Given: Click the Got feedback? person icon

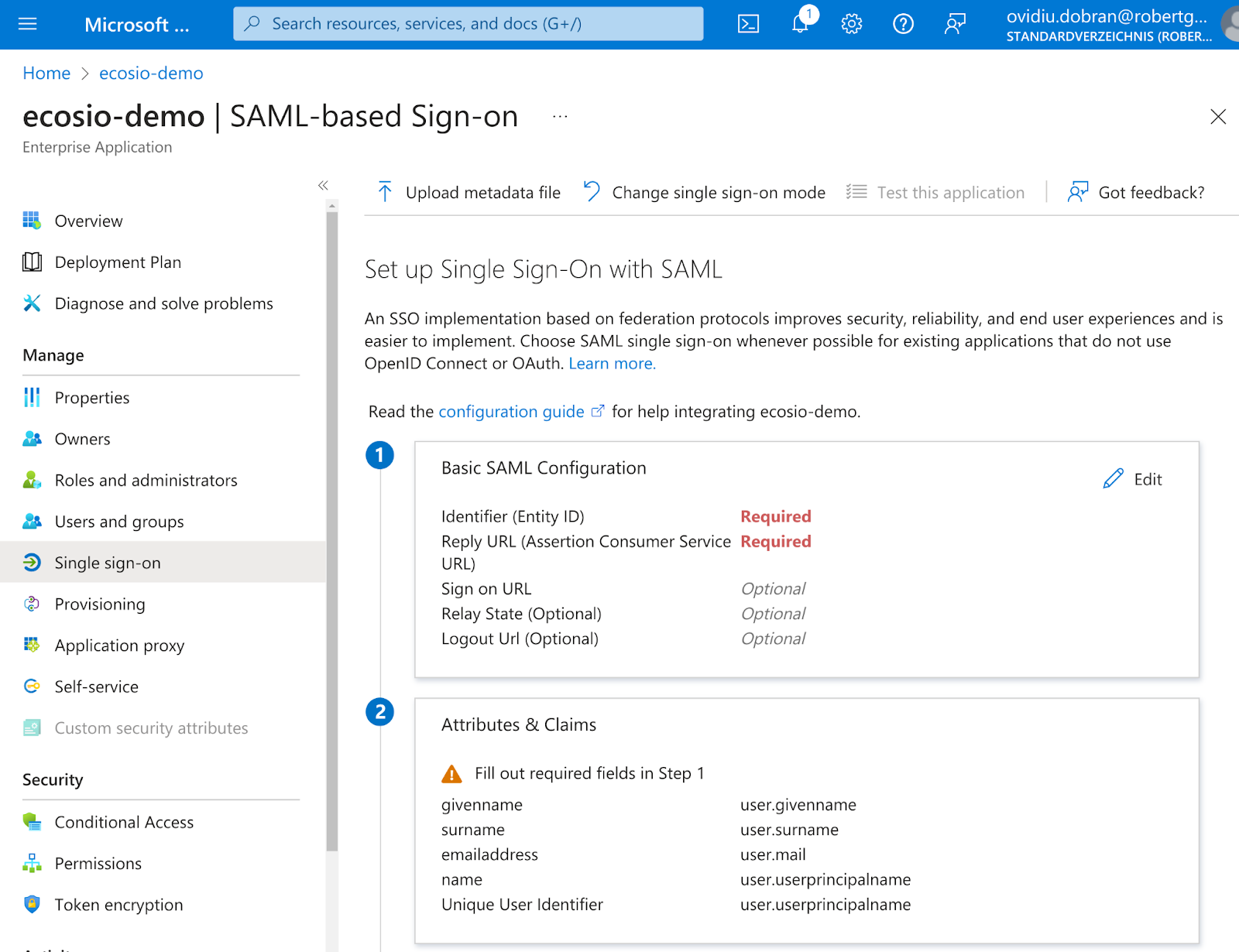Looking at the screenshot, I should (1078, 192).
